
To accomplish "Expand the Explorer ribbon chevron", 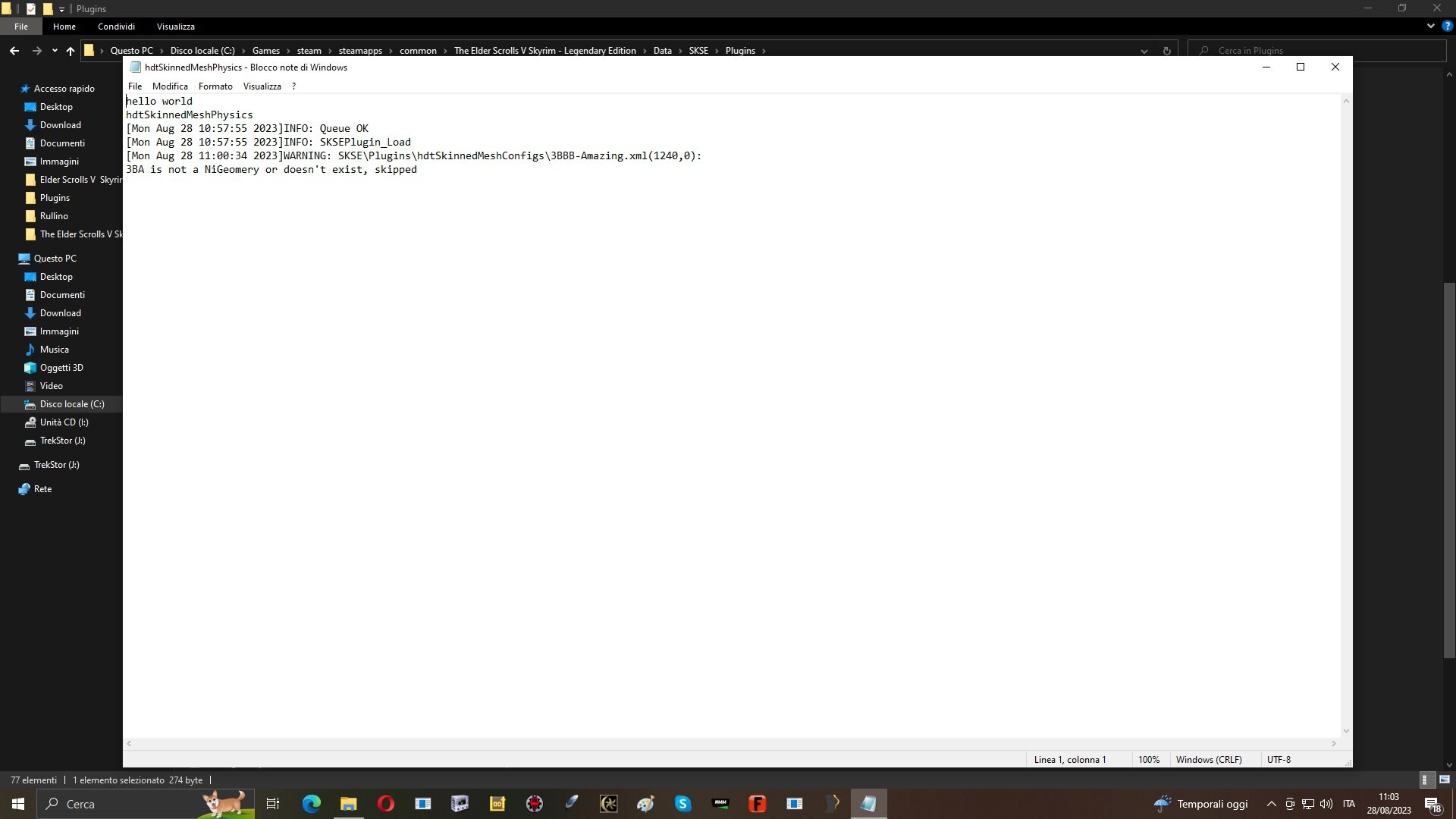I will [1430, 26].
